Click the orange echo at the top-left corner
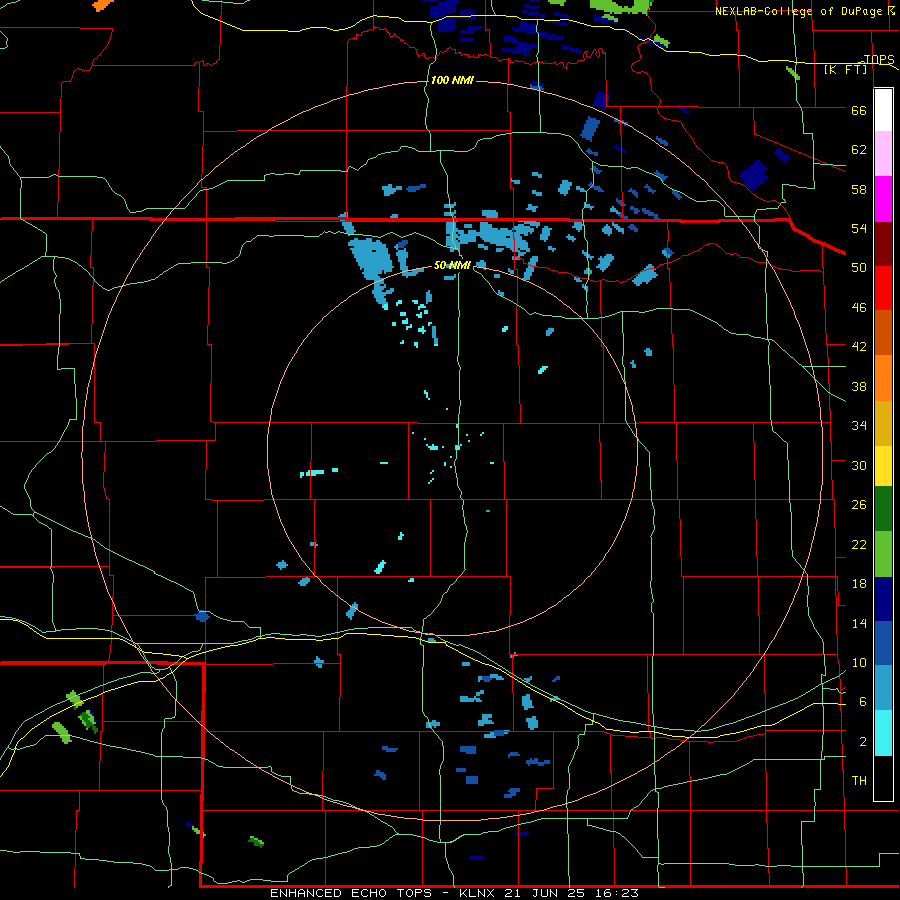This screenshot has width=900, height=900. click(x=103, y=5)
